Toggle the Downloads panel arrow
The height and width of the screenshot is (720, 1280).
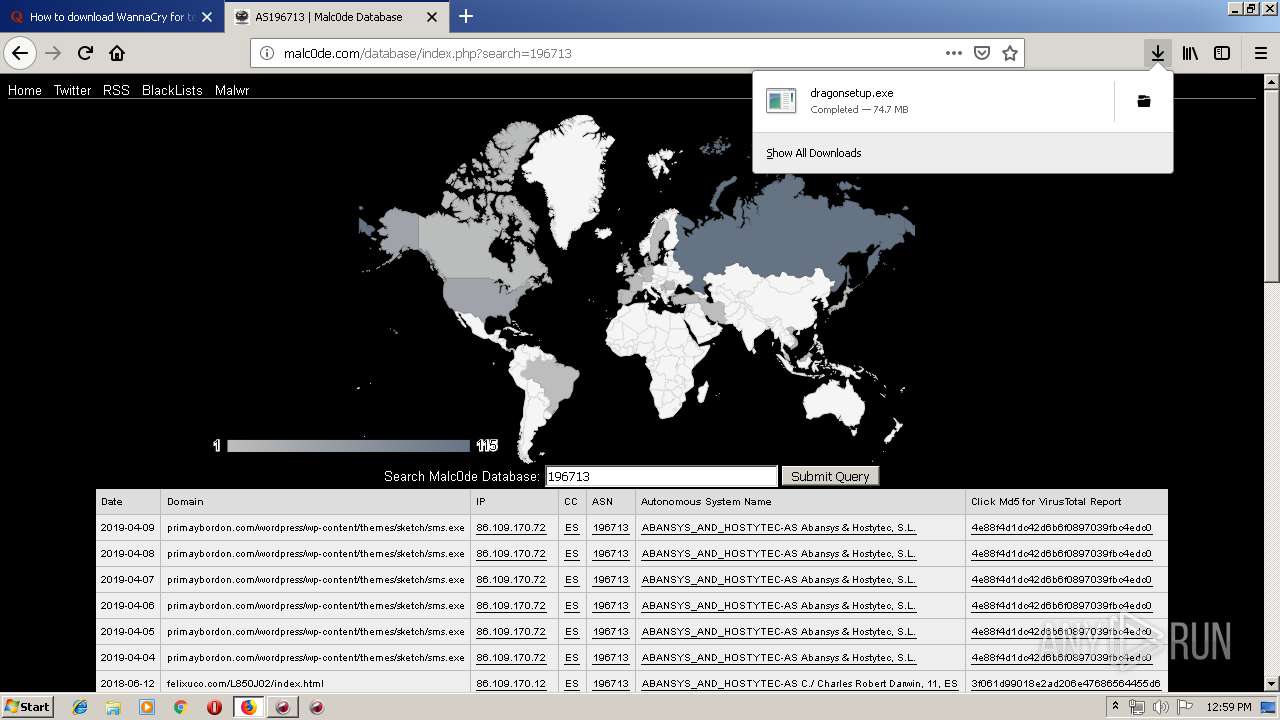pos(1157,53)
